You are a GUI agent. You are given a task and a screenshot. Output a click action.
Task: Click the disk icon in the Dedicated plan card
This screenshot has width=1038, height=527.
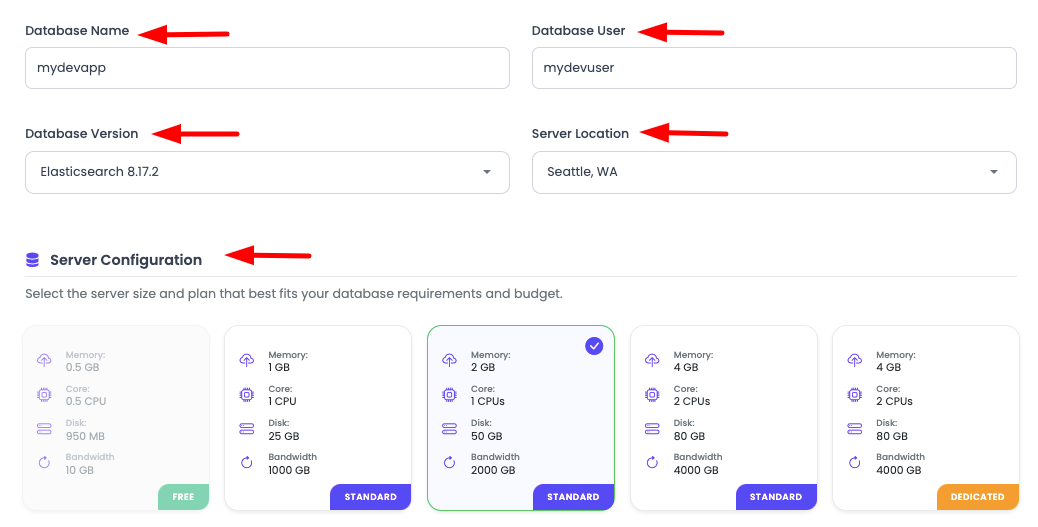tap(854, 429)
